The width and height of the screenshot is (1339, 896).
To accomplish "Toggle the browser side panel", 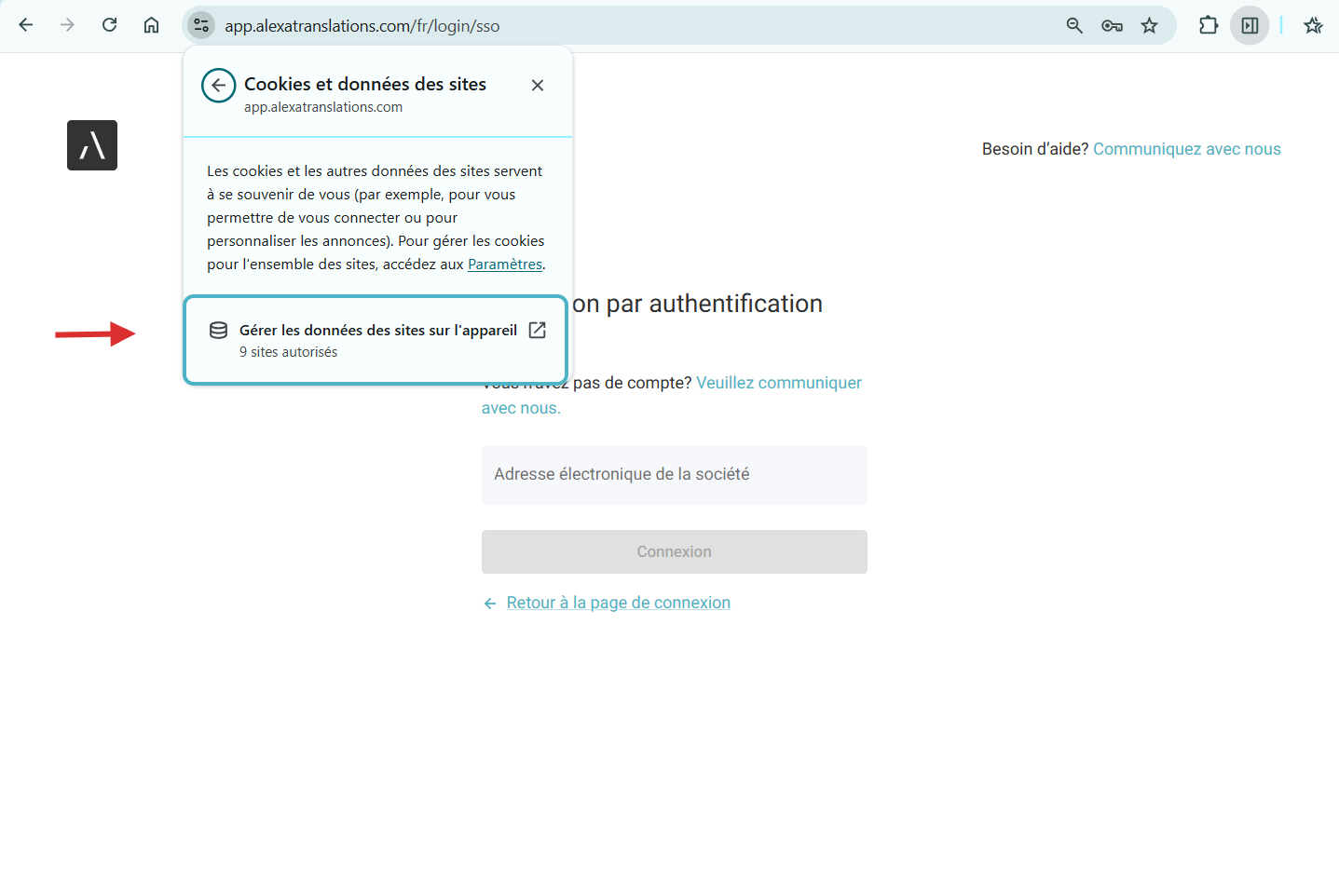I will pos(1250,25).
